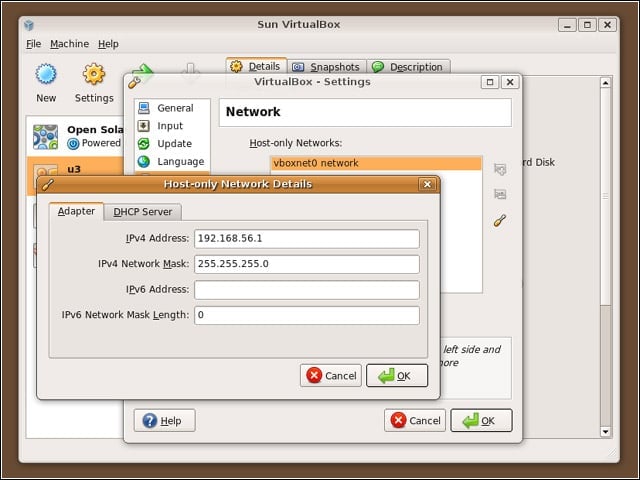This screenshot has width=640, height=480.
Task: Minimize the Sun VirtualBox main window
Action: coord(567,25)
